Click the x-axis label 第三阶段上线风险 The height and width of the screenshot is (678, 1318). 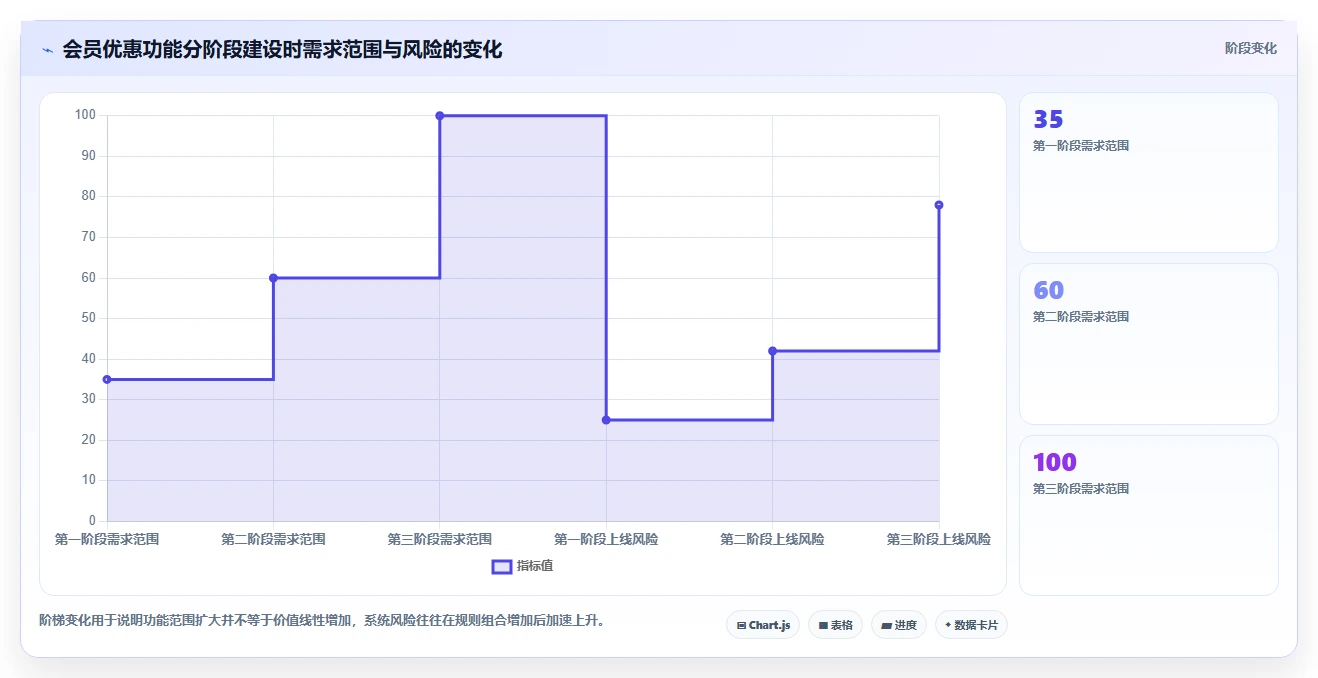[939, 539]
